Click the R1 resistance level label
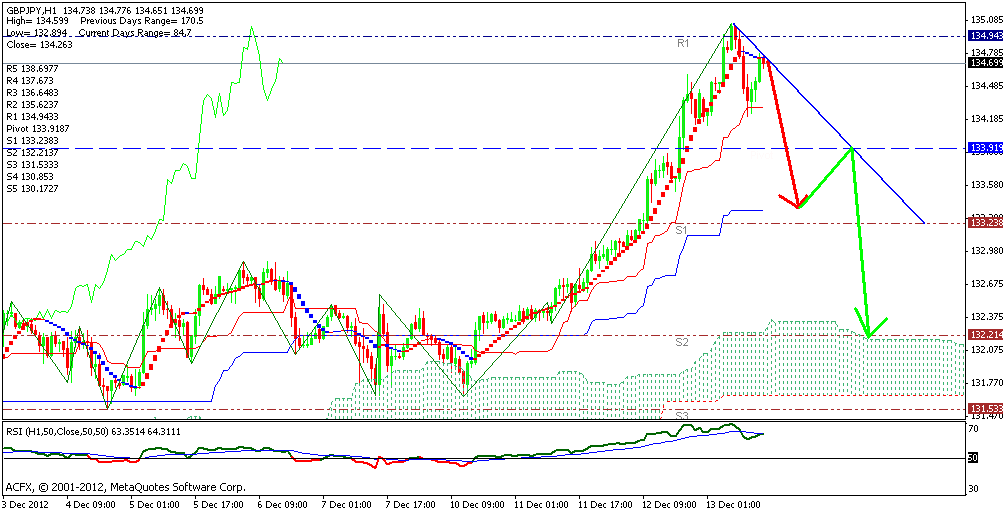 (x=683, y=44)
